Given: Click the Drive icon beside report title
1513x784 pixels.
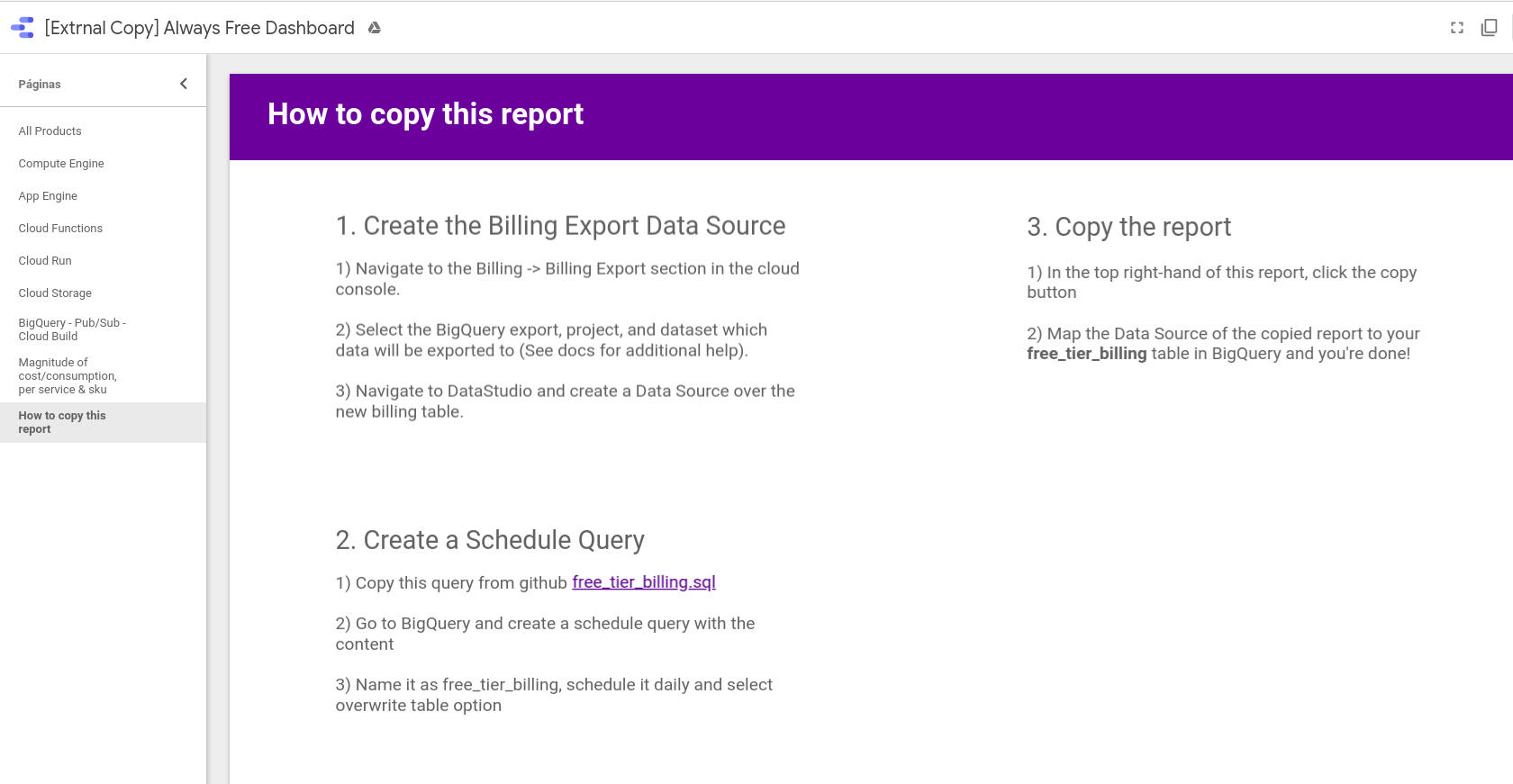Looking at the screenshot, I should [375, 28].
